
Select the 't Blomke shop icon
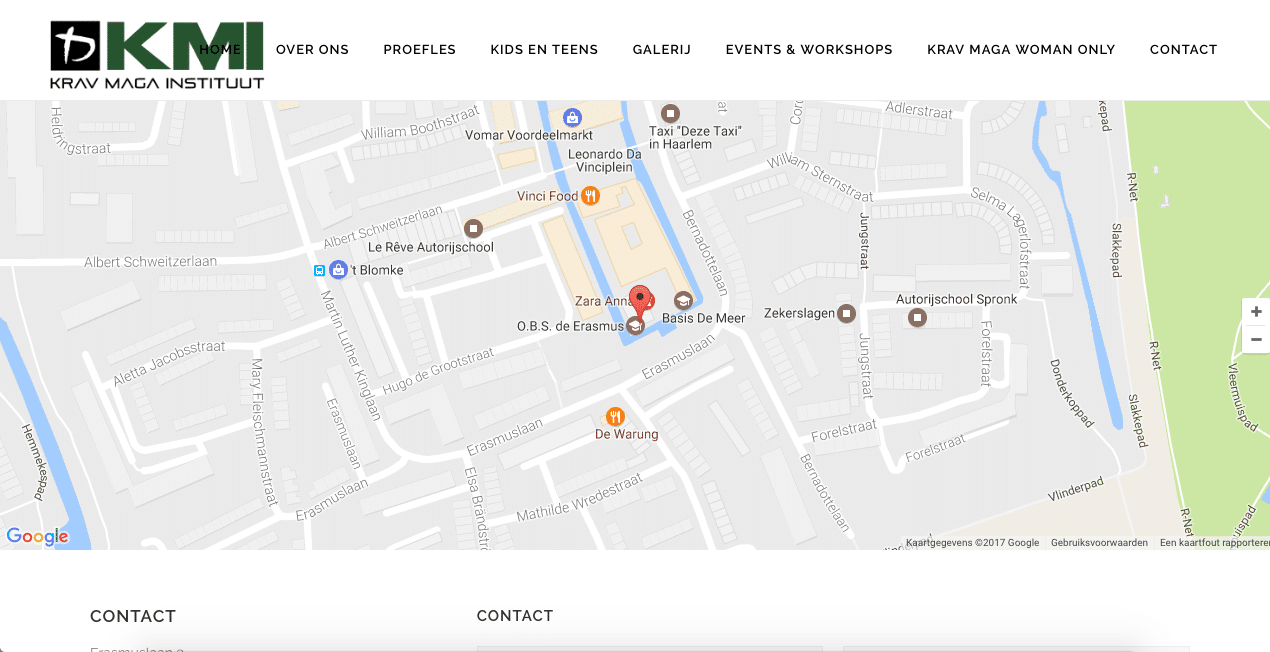point(338,269)
